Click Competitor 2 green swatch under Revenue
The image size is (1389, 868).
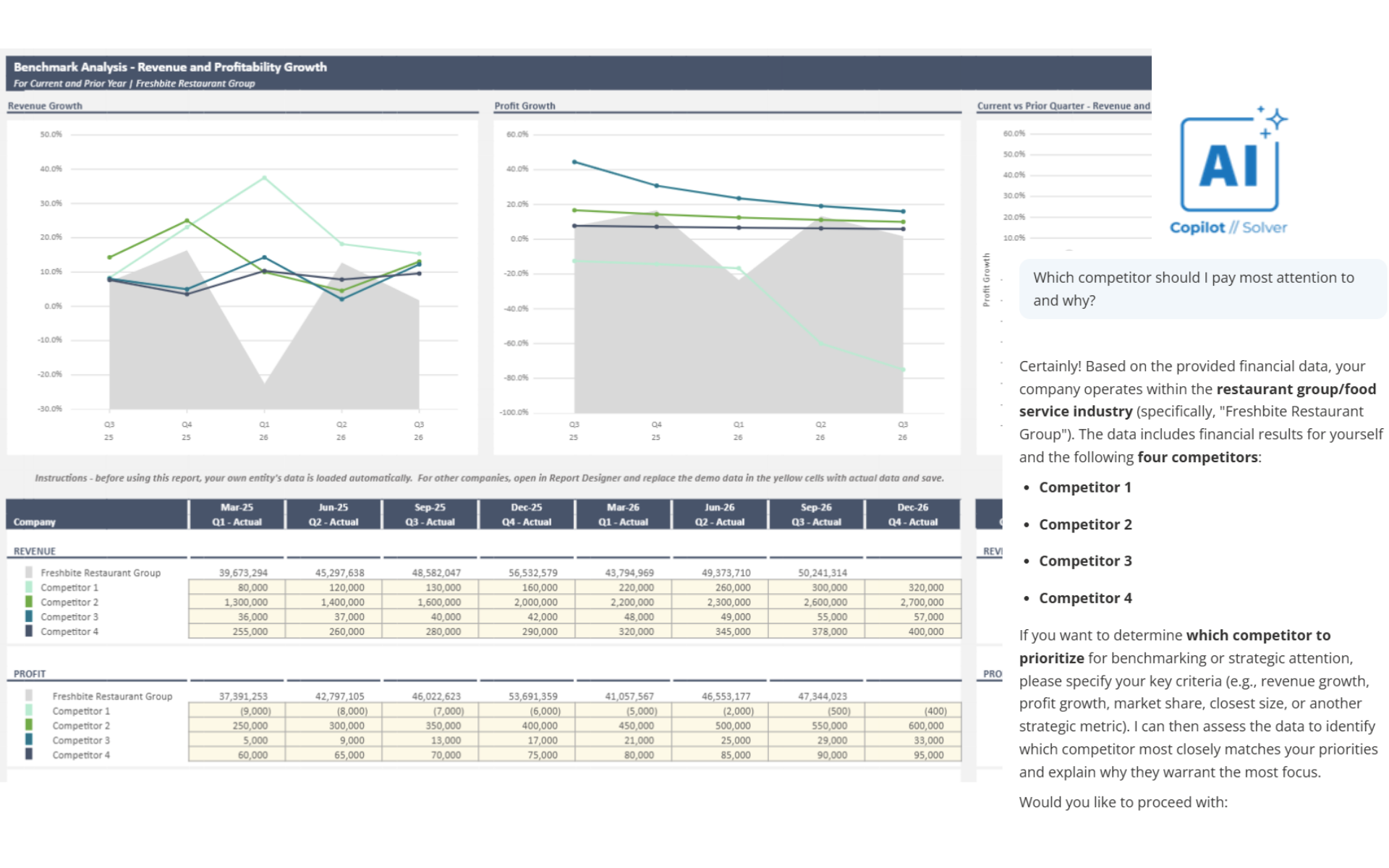pyautogui.click(x=29, y=602)
